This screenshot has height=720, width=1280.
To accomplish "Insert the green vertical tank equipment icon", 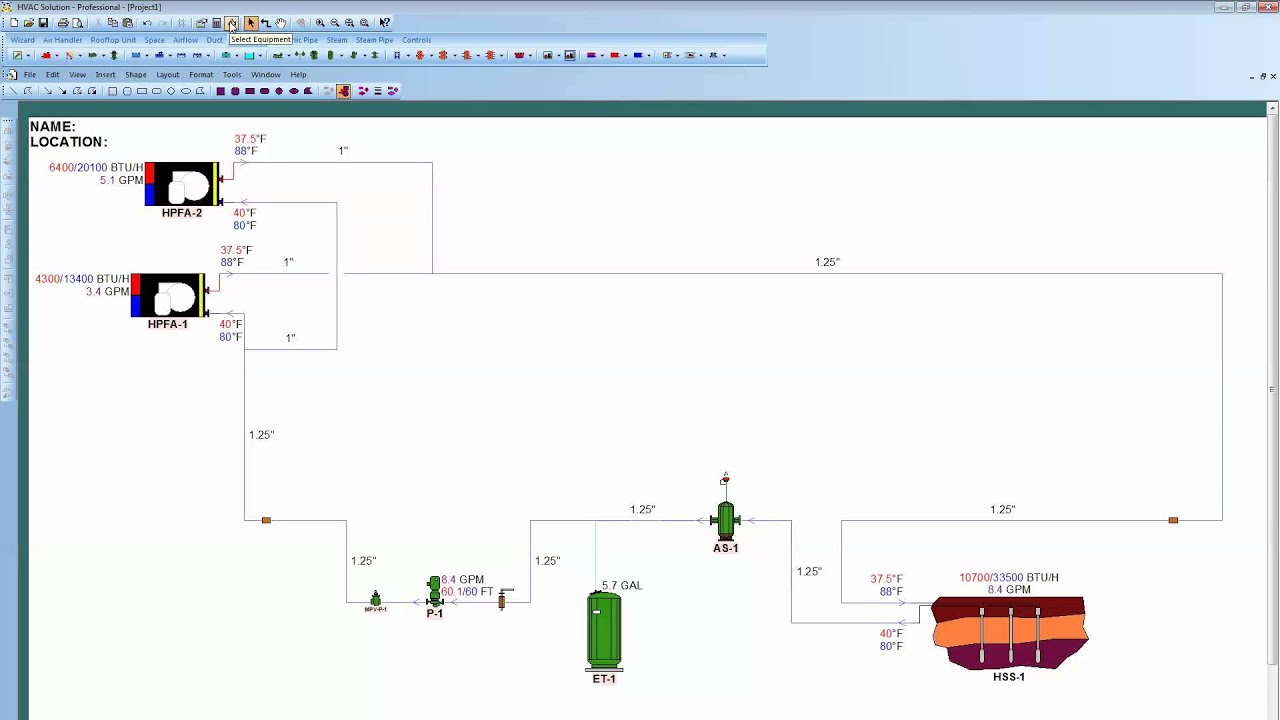I will coord(330,55).
